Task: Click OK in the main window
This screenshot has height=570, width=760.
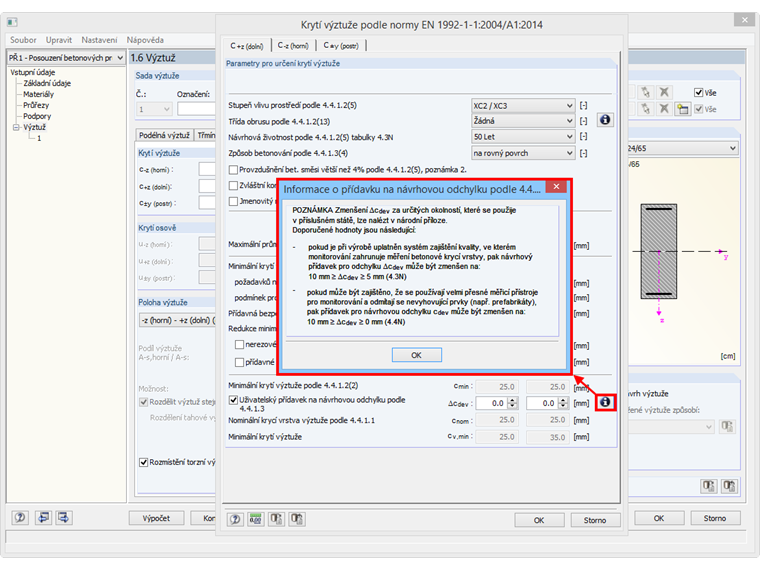Action: pyautogui.click(x=659, y=518)
